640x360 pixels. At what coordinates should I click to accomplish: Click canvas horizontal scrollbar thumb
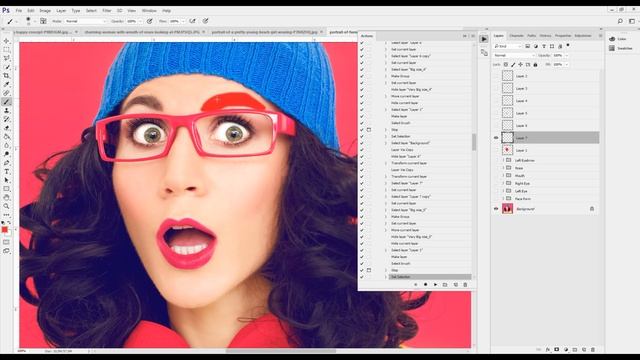pyautogui.click(x=281, y=351)
